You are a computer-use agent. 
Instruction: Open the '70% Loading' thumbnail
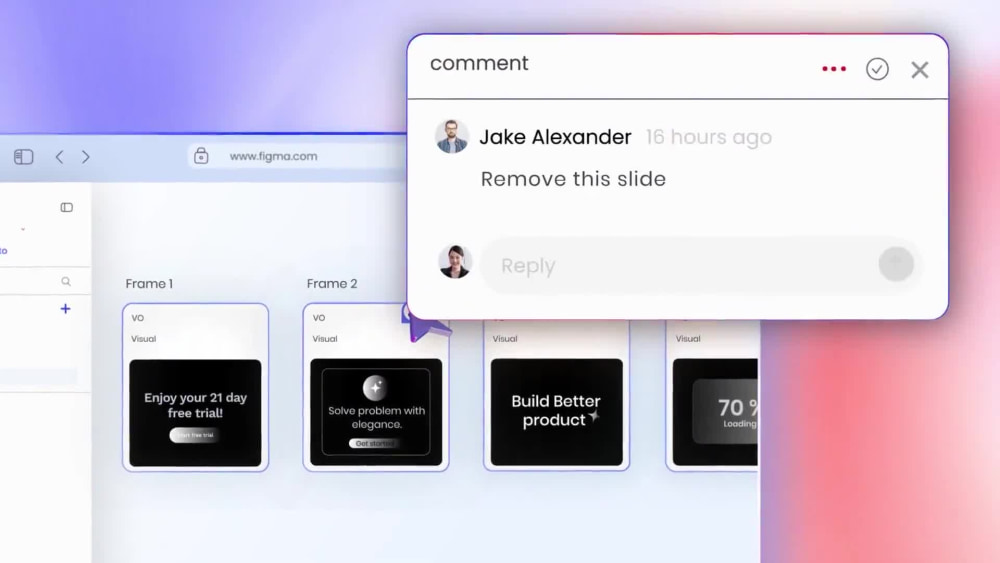(x=715, y=412)
